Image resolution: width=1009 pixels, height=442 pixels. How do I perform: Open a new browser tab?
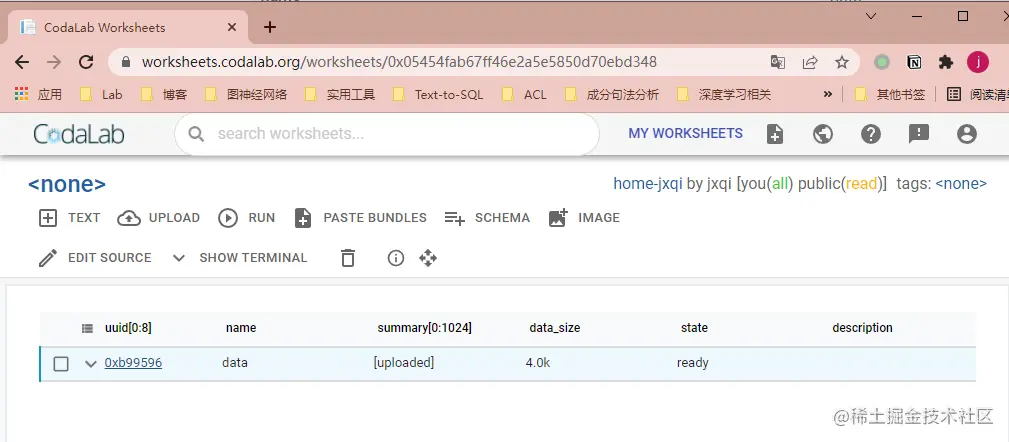point(270,27)
